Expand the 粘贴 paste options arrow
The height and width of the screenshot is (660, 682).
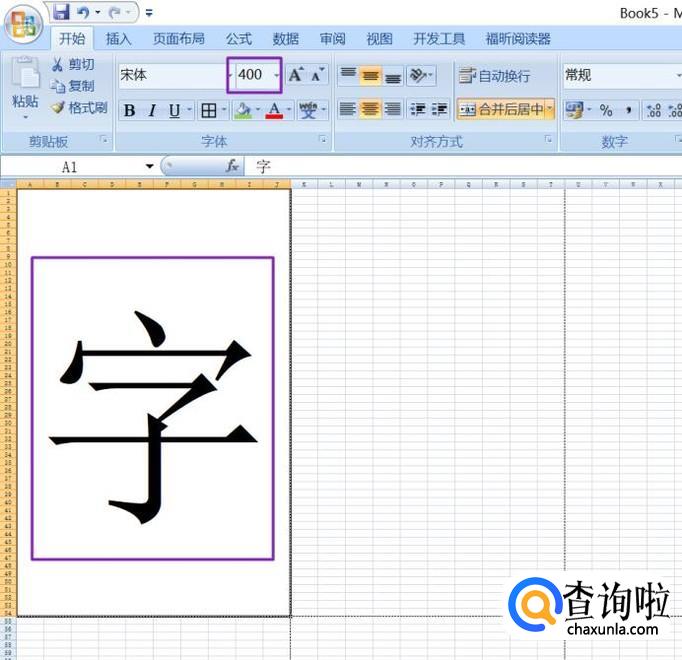click(25, 116)
